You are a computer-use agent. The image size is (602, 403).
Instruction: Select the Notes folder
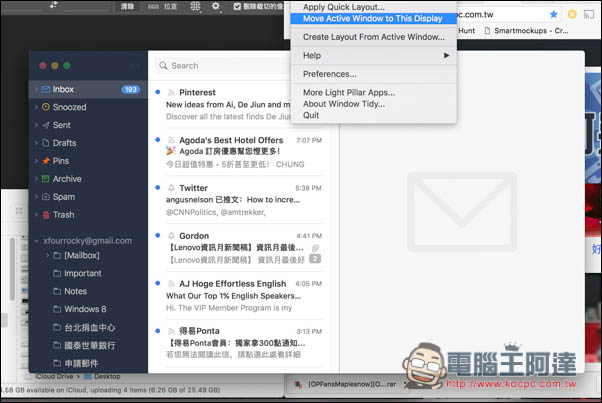click(x=76, y=291)
